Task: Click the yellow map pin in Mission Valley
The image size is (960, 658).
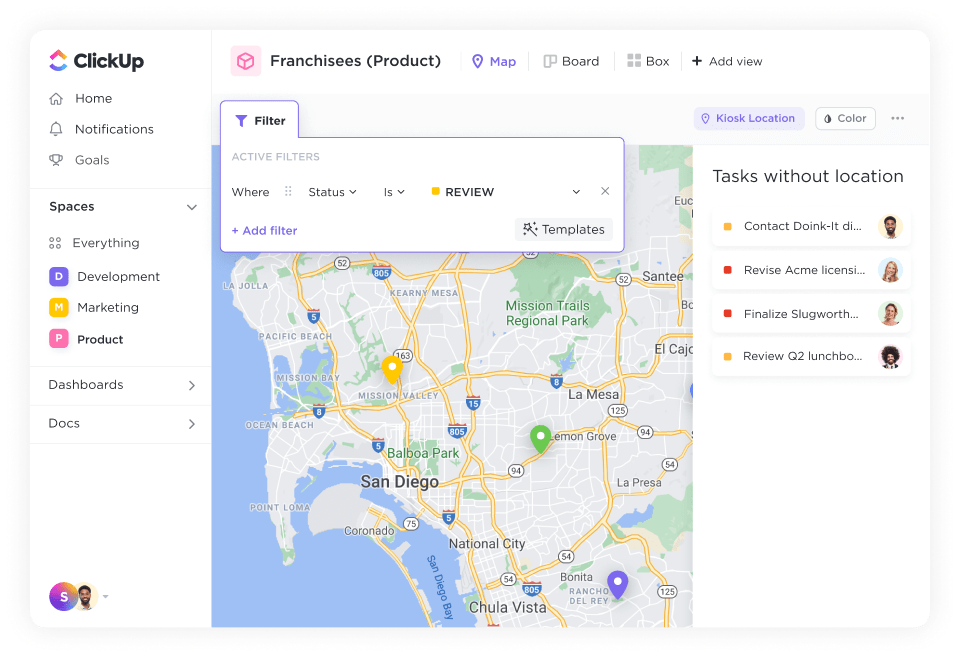Action: click(x=392, y=369)
